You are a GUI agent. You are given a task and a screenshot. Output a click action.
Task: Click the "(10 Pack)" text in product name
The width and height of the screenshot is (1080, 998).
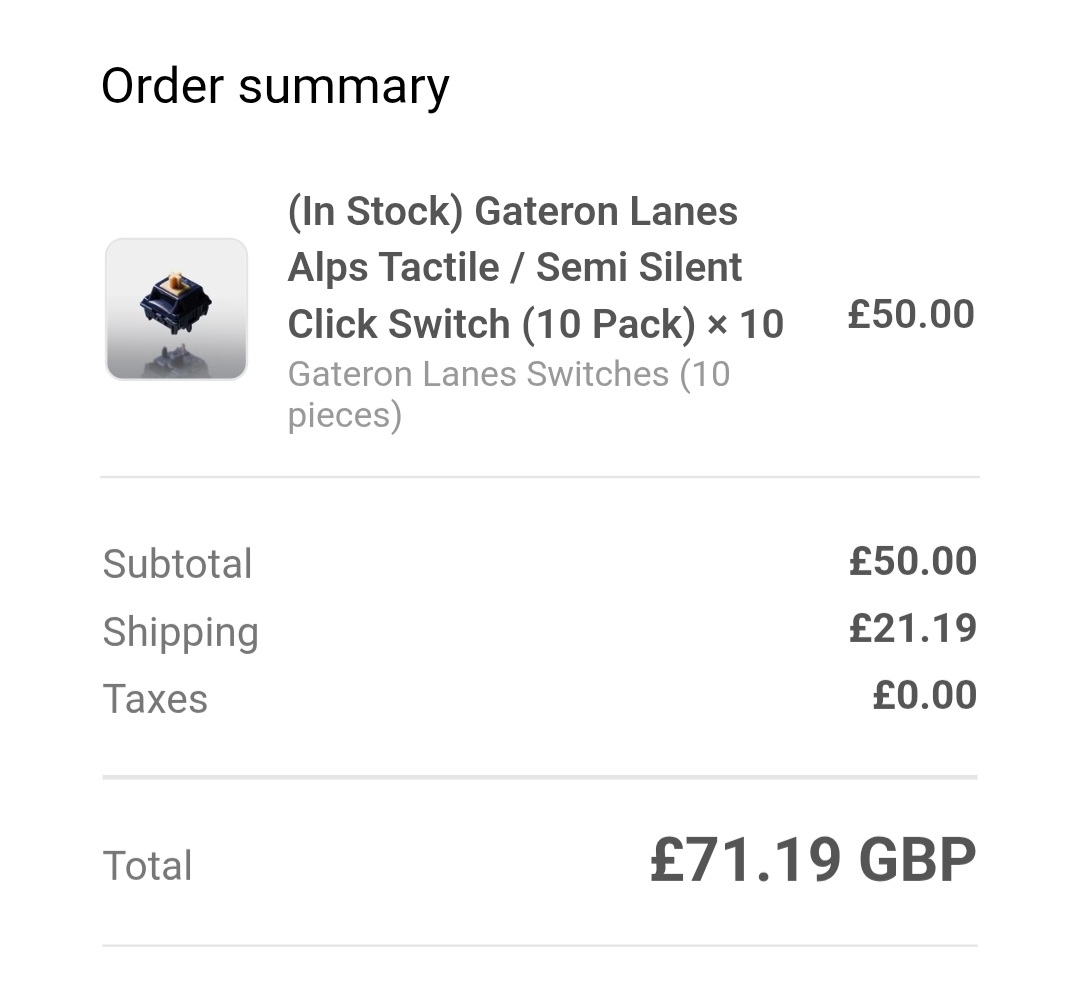[608, 324]
